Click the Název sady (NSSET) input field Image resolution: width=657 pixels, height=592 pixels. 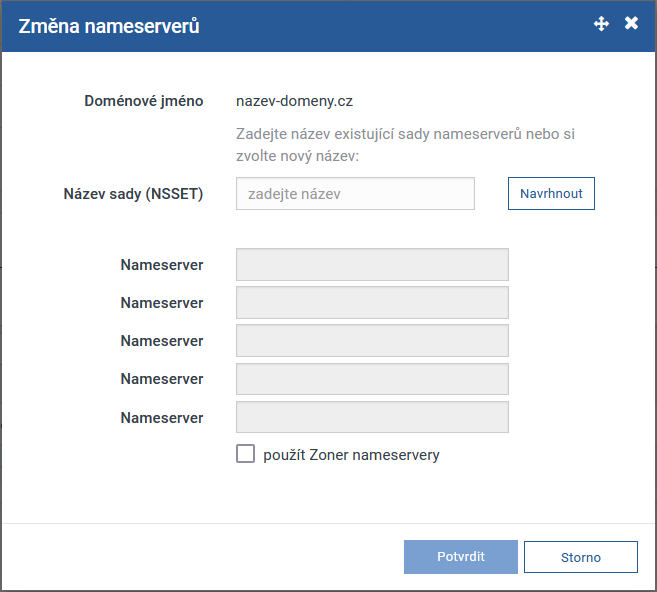355,194
